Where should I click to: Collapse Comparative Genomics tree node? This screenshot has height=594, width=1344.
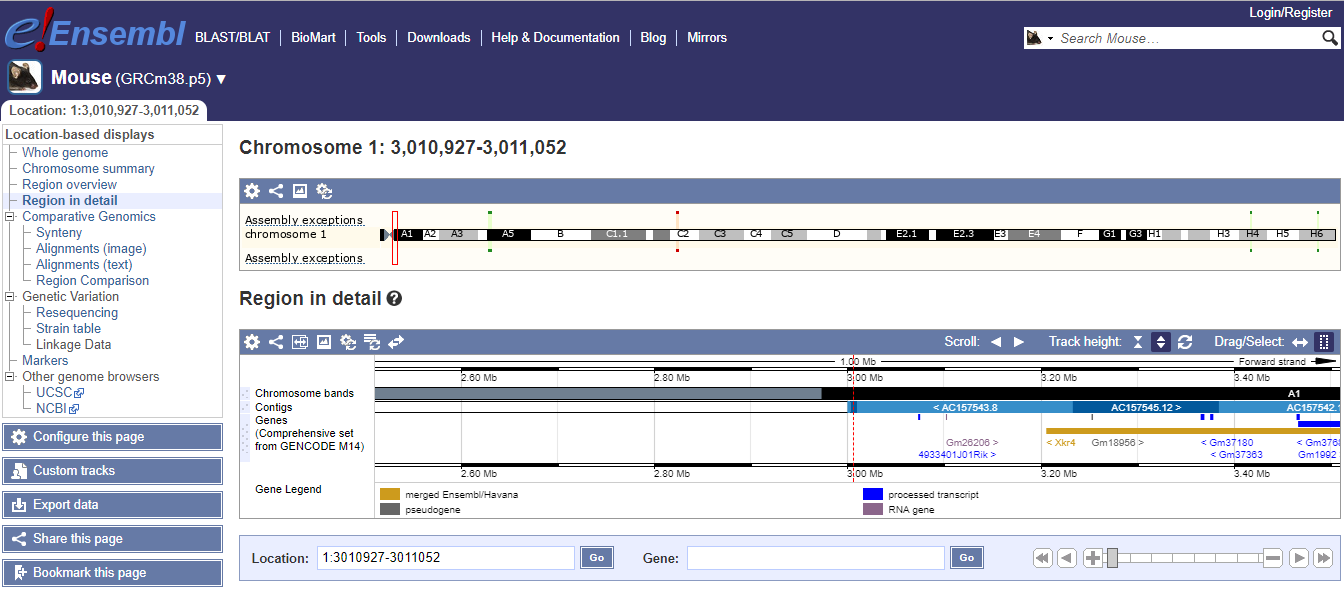click(x=11, y=217)
